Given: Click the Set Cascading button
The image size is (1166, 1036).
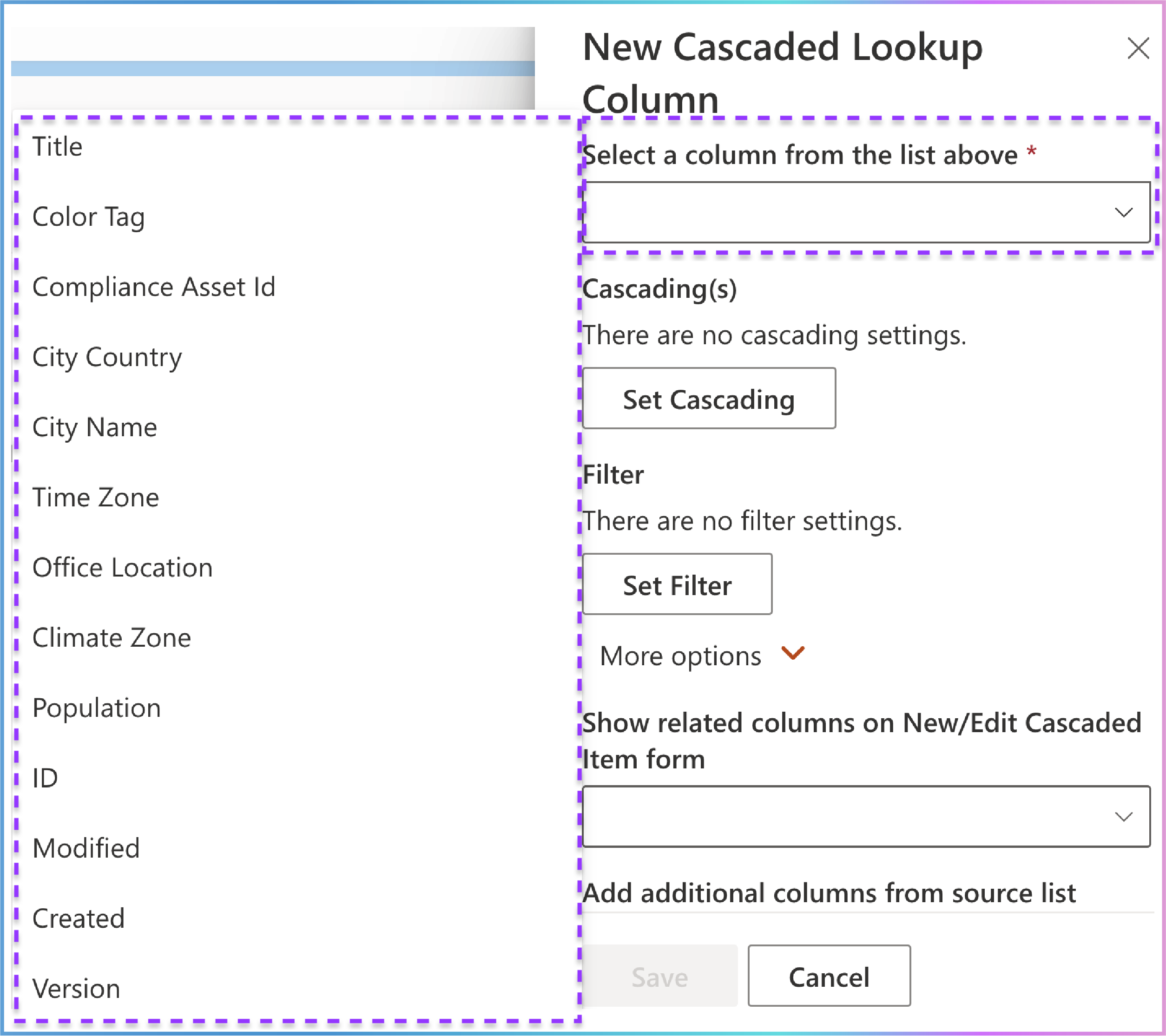Looking at the screenshot, I should [709, 399].
